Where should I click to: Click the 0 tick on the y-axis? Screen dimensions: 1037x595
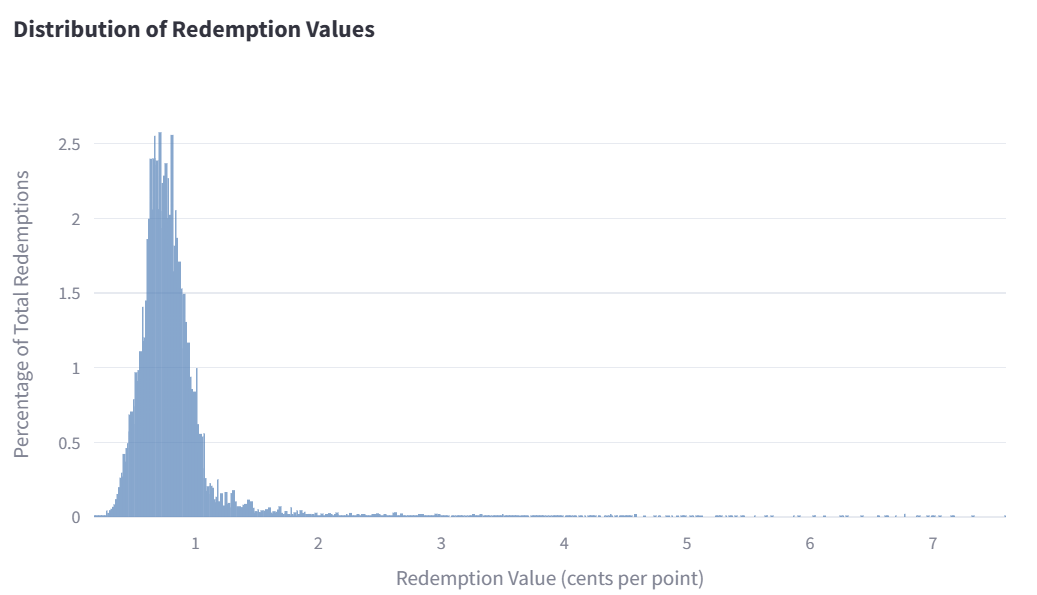[75, 517]
